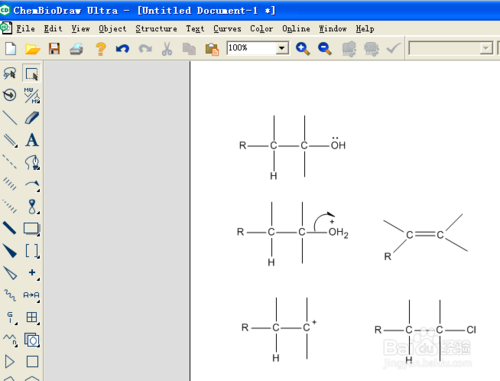This screenshot has width=500, height=381.
Task: Pick the Cyclopropane ring tool
Action: click(x=10, y=362)
